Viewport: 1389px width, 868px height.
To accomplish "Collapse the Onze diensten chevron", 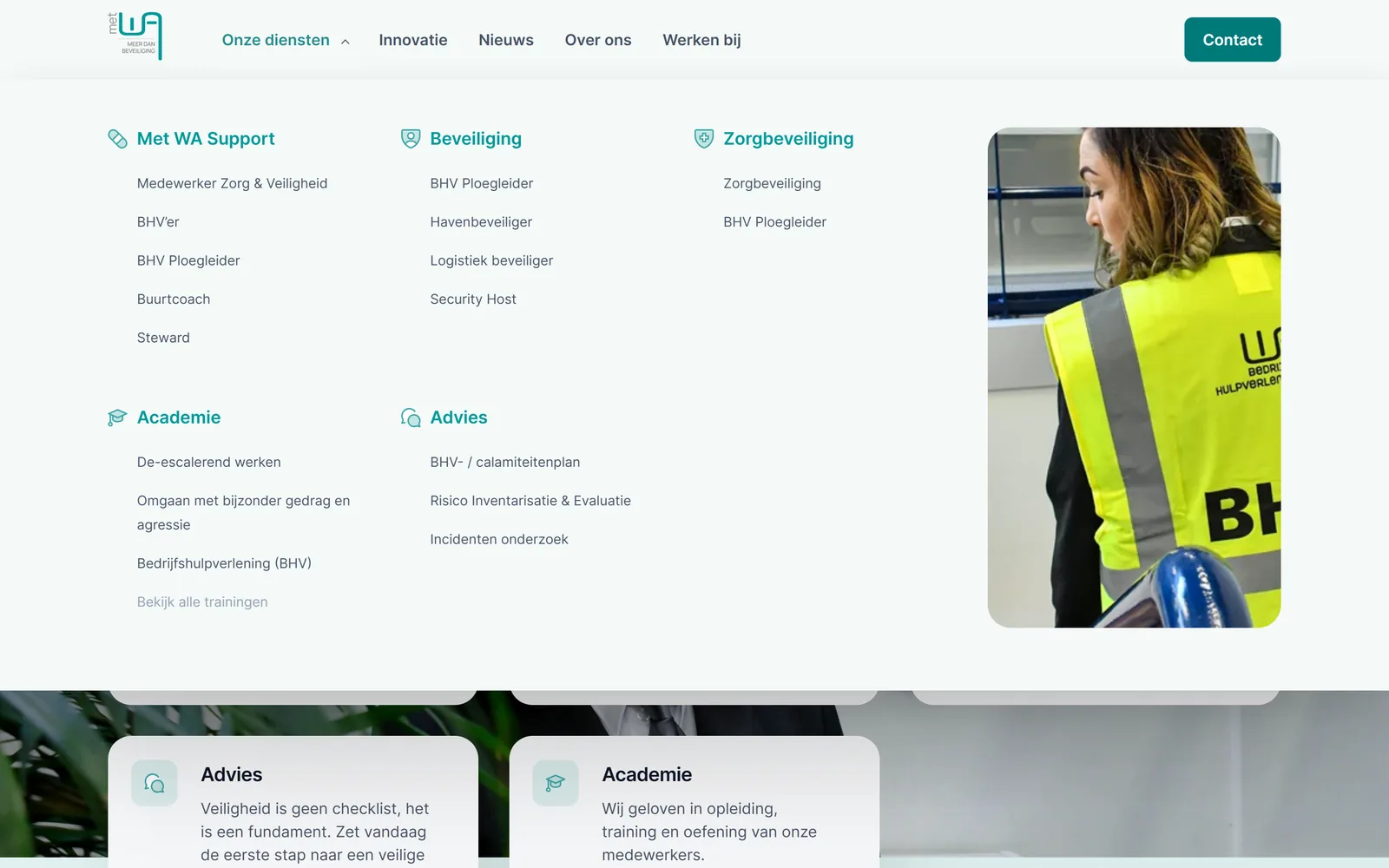I will point(346,41).
